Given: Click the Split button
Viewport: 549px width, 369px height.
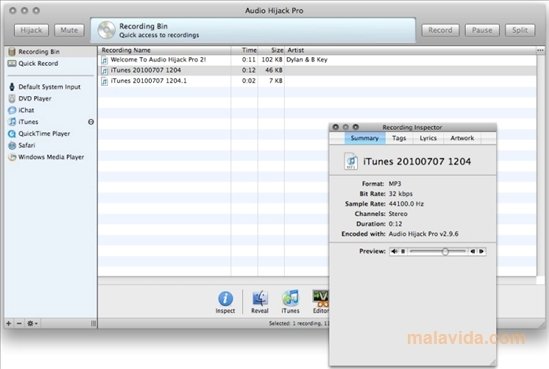Looking at the screenshot, I should pos(520,30).
